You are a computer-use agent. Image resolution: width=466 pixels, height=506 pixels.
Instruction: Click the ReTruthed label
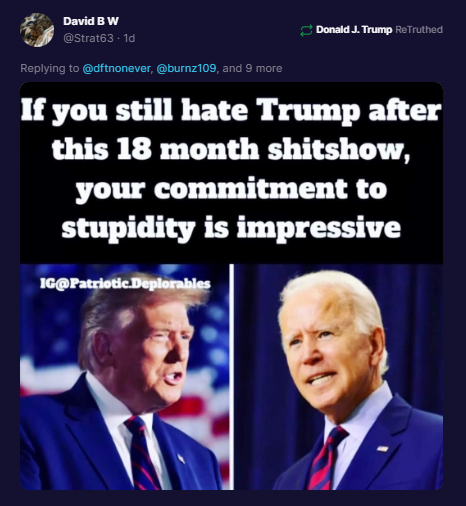(419, 30)
